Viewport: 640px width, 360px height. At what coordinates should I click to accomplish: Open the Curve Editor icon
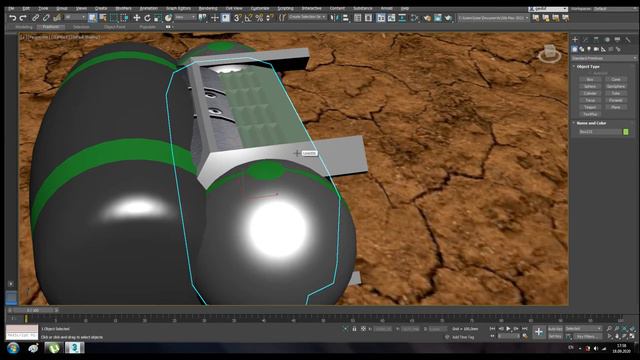coord(391,18)
